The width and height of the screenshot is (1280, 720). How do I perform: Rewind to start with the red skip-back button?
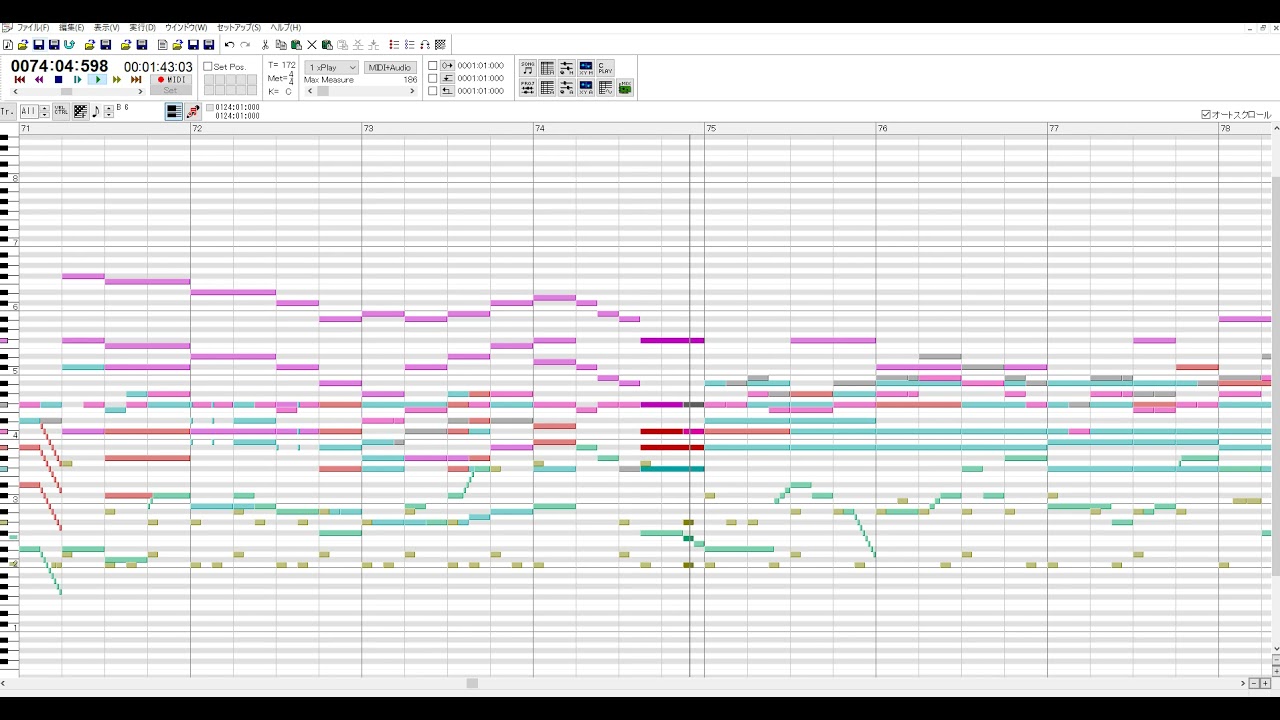(x=19, y=80)
